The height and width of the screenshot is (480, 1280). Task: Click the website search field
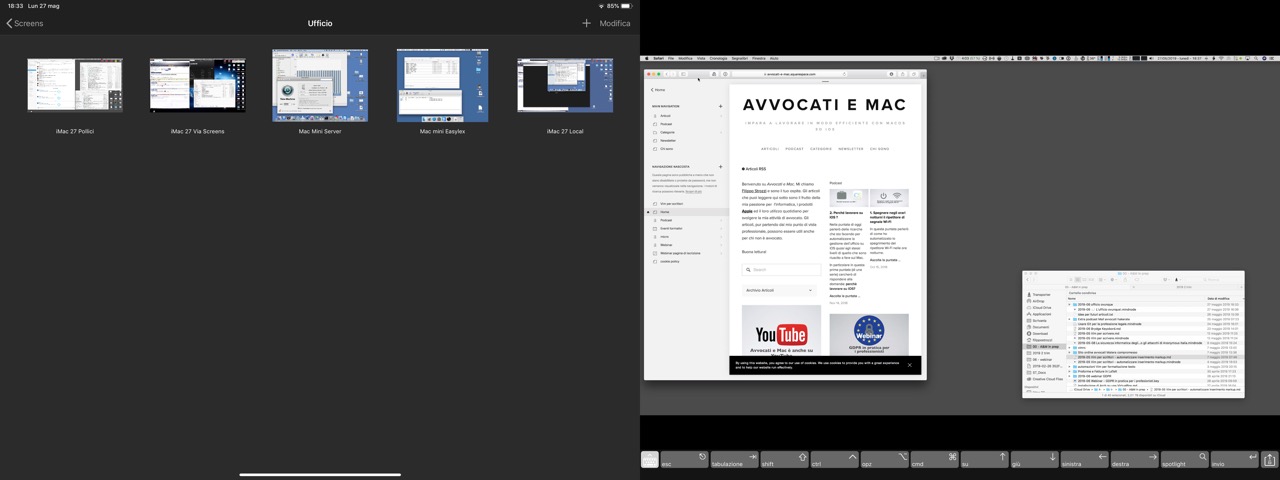[781, 269]
